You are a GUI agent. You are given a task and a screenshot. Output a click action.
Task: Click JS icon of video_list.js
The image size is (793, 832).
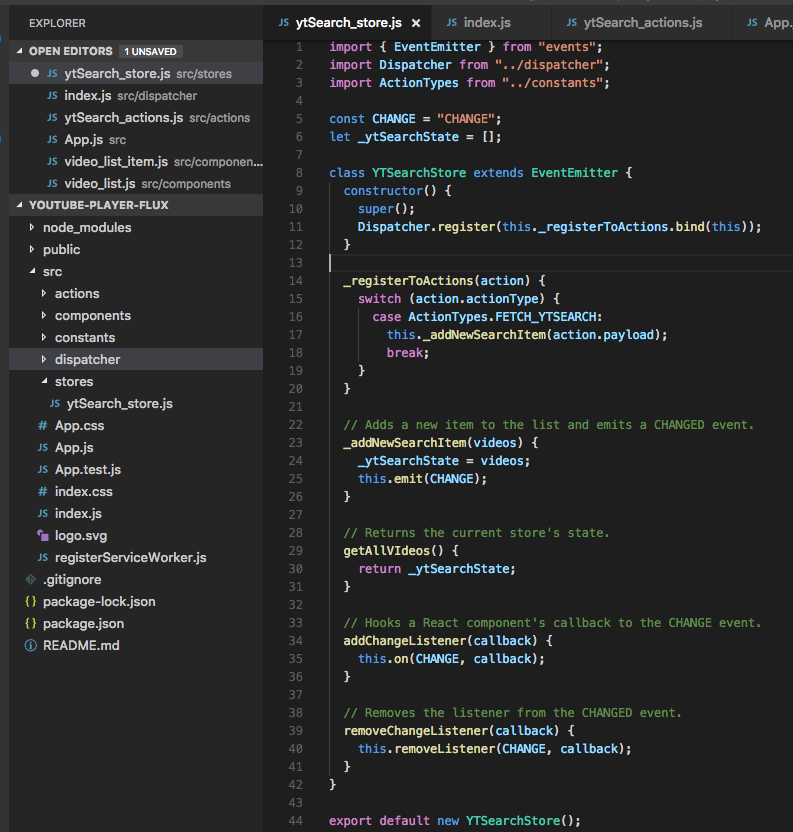(x=52, y=184)
